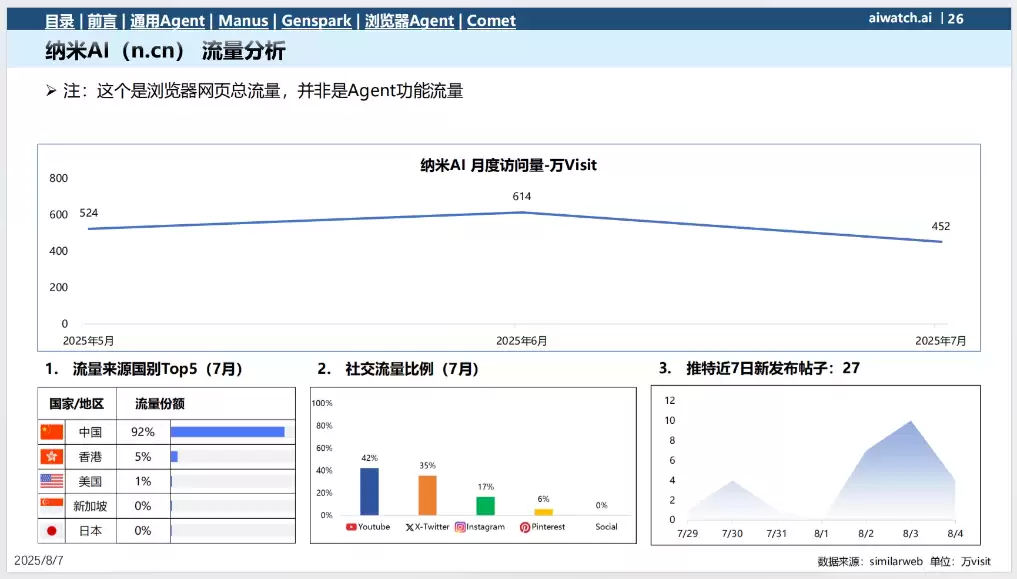This screenshot has height=579, width=1017.
Task: Click the 614 data label
Action: [521, 196]
